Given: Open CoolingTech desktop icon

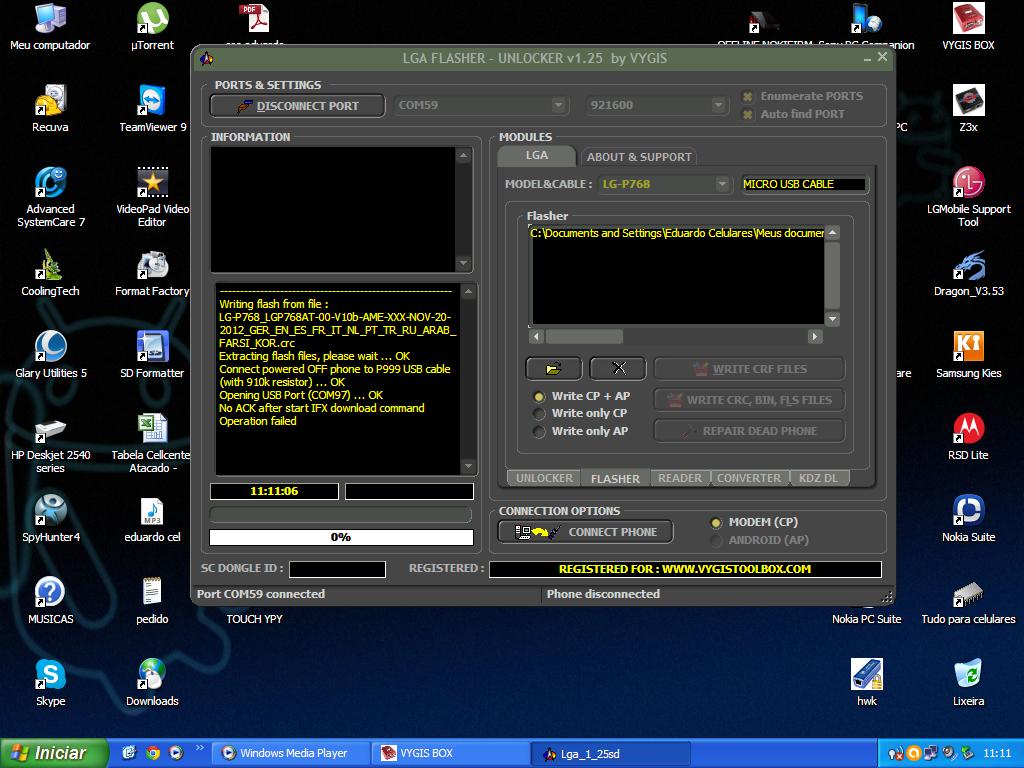Looking at the screenshot, I should coord(50,272).
